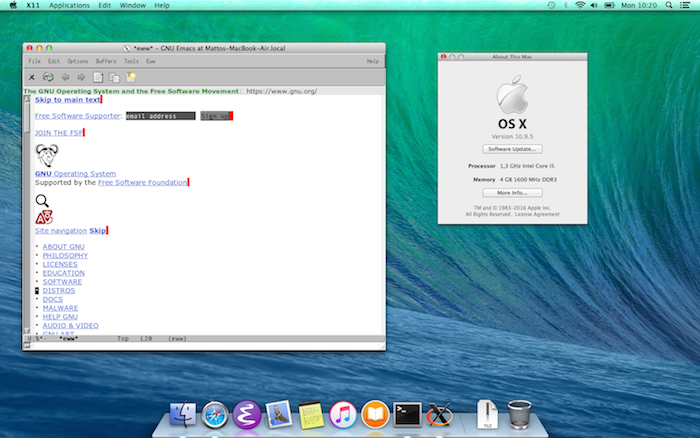
Task: Click the Wi-Fi status icon
Action: [580, 5]
